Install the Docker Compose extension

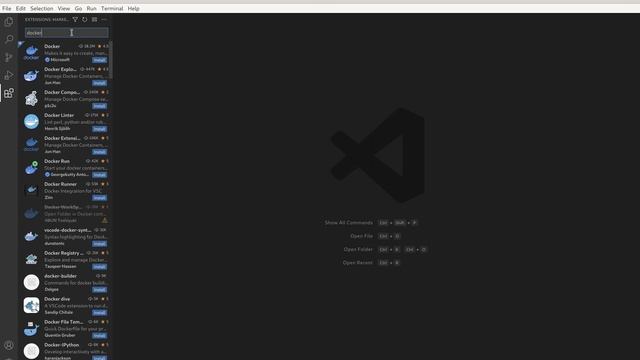point(99,106)
